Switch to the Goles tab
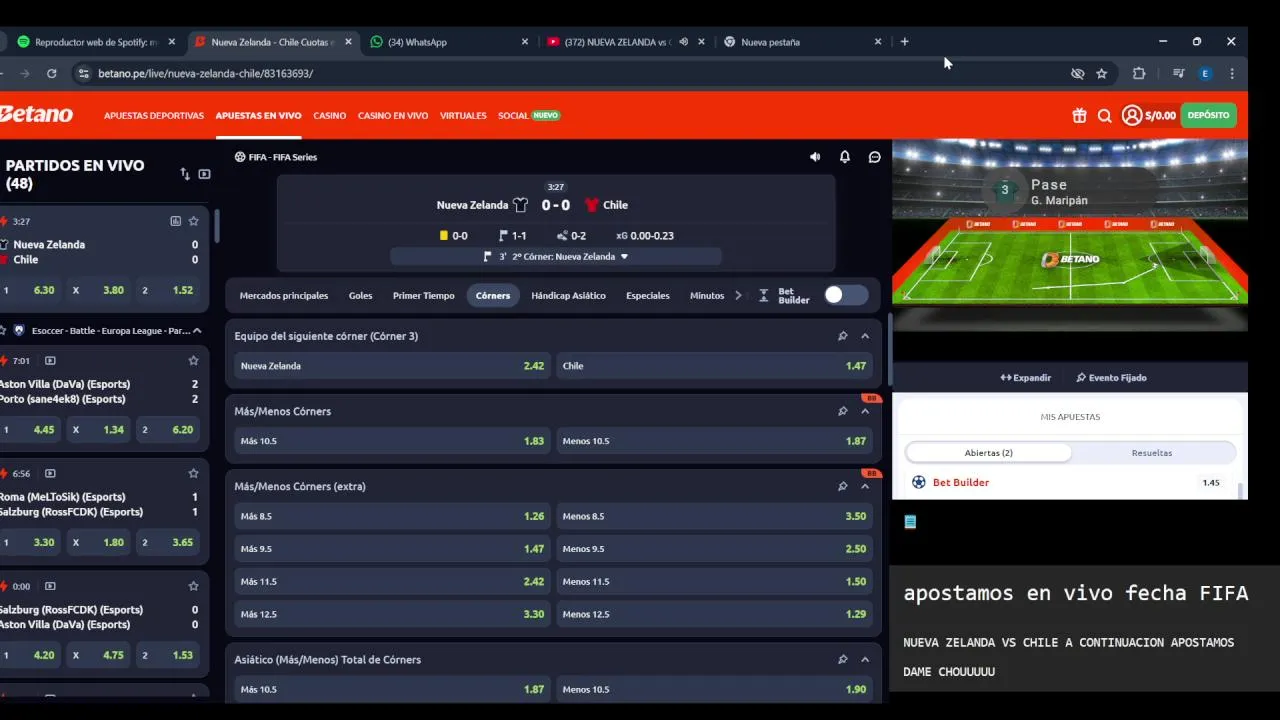This screenshot has width=1280, height=720. coord(360,296)
